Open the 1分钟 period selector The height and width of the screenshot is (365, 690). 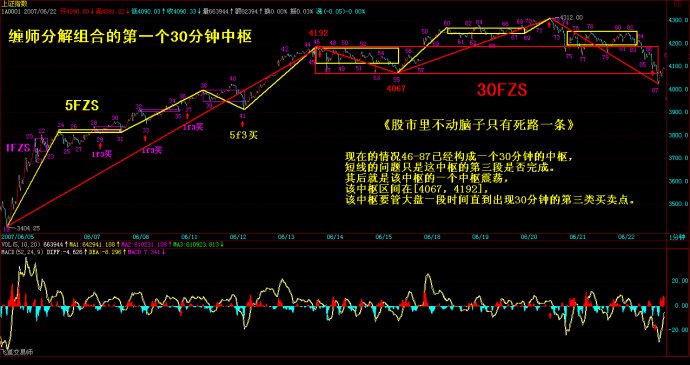tap(679, 237)
